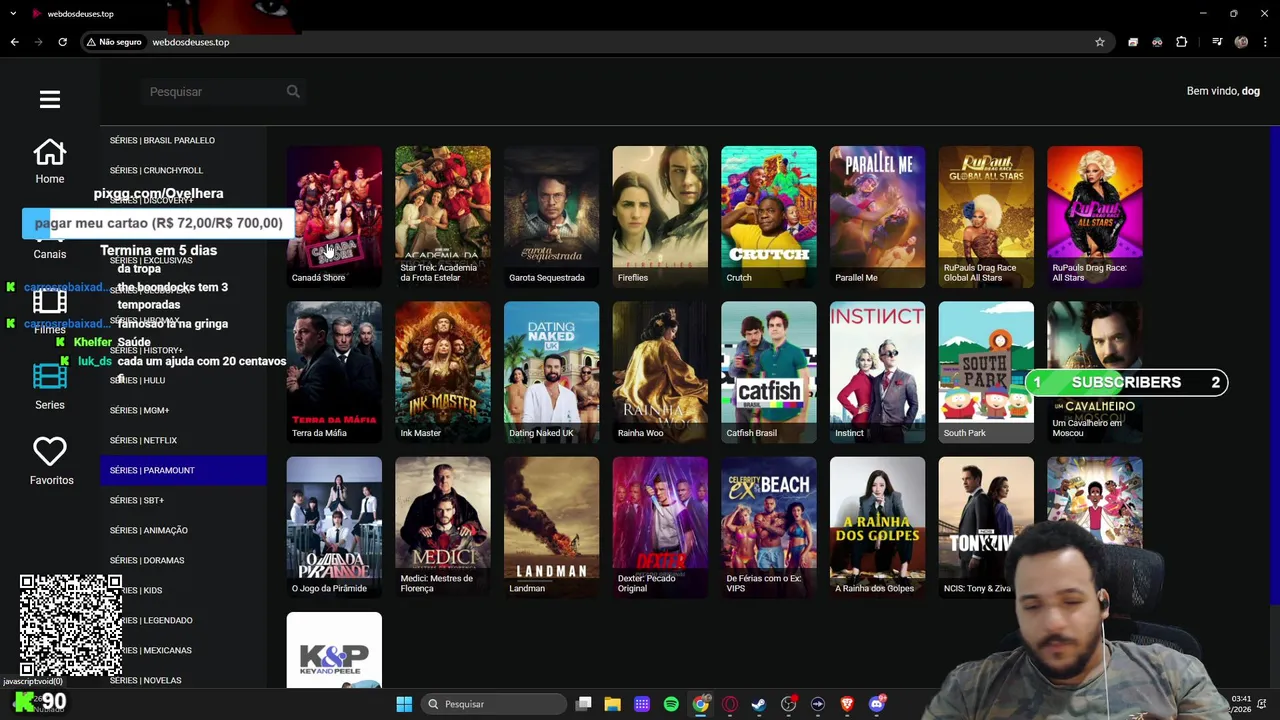Select SÉRIES | MGM+ category
The height and width of the screenshot is (720, 1280).
pos(183,410)
